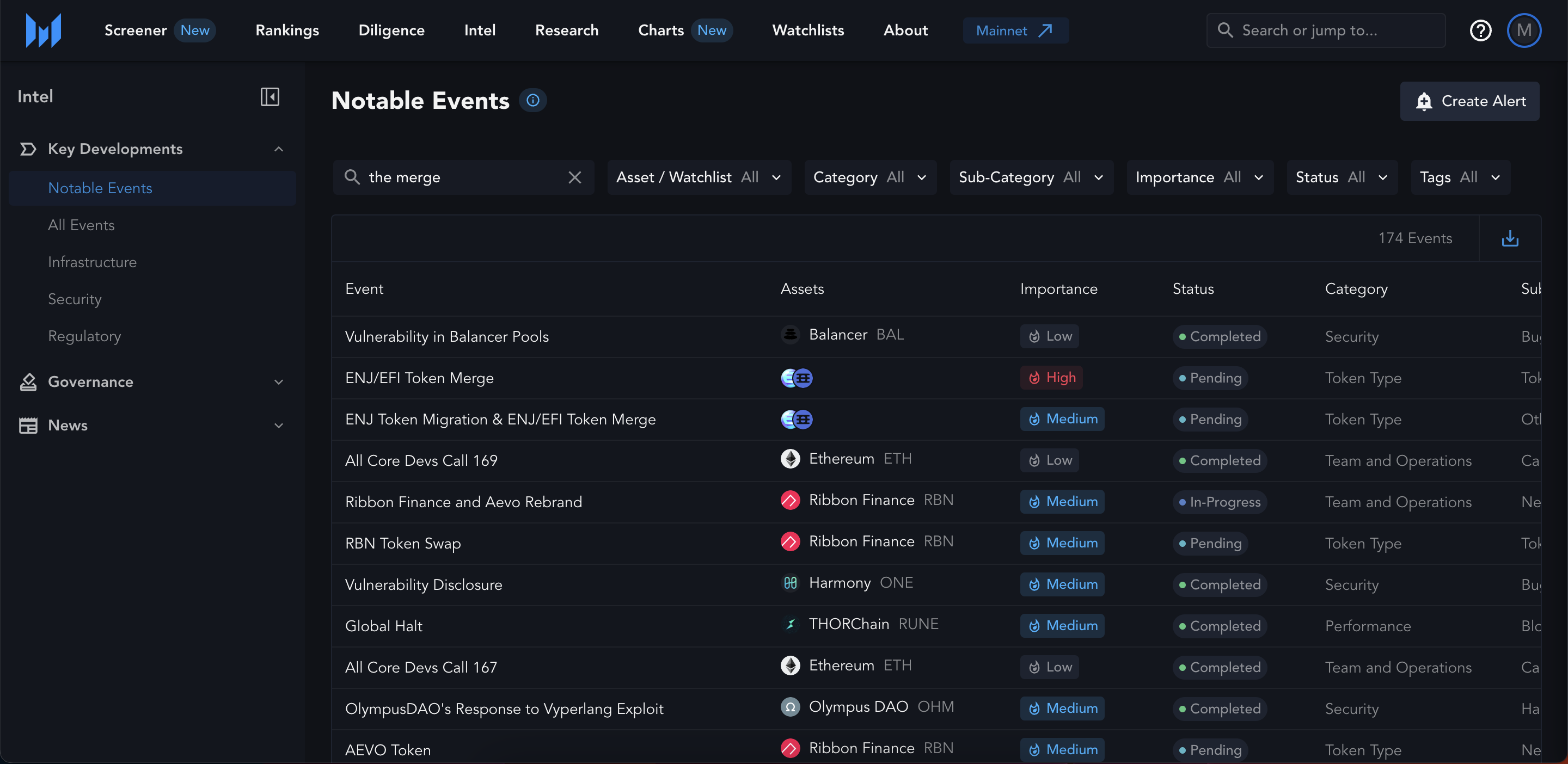Collapse the Intel sidebar panel icon
Viewport: 1568px width, 764px height.
coord(269,97)
